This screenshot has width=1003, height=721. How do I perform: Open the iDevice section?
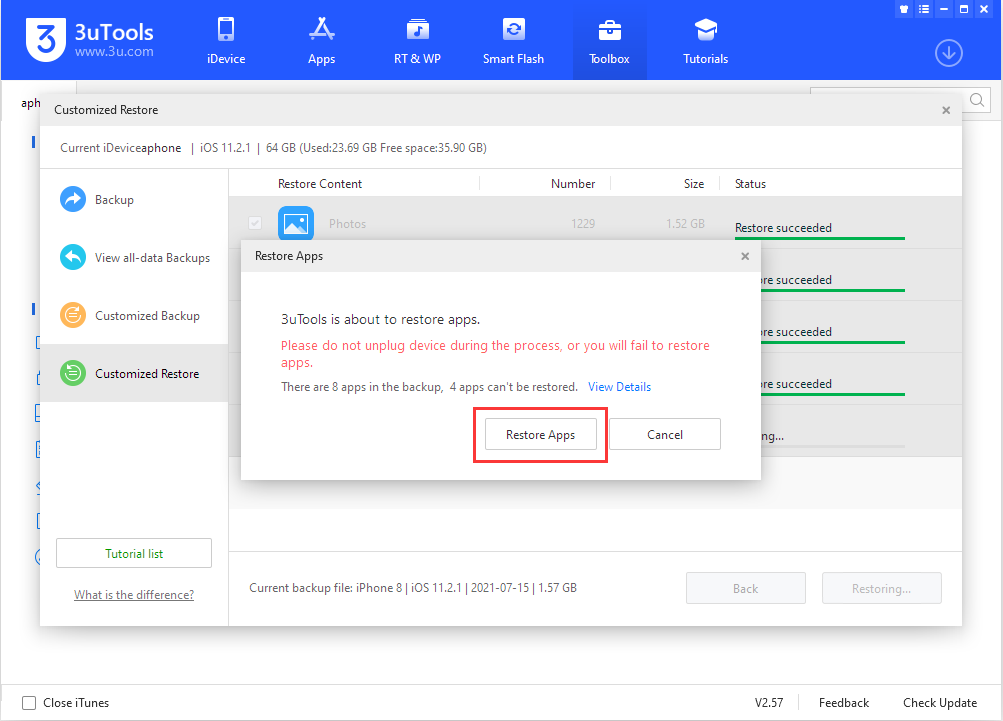pos(225,40)
